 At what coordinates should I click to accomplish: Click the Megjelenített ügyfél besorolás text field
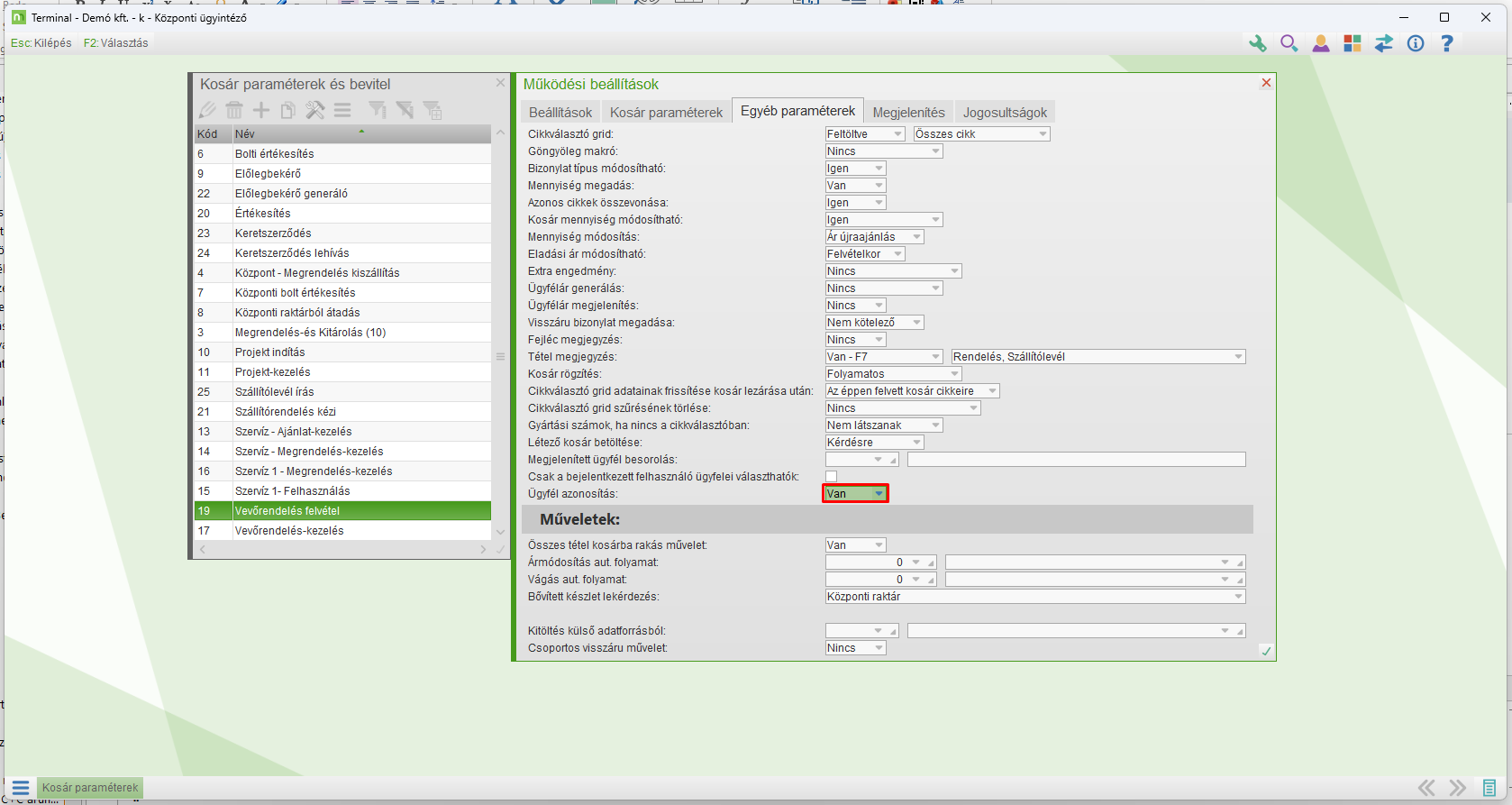pos(1077,460)
